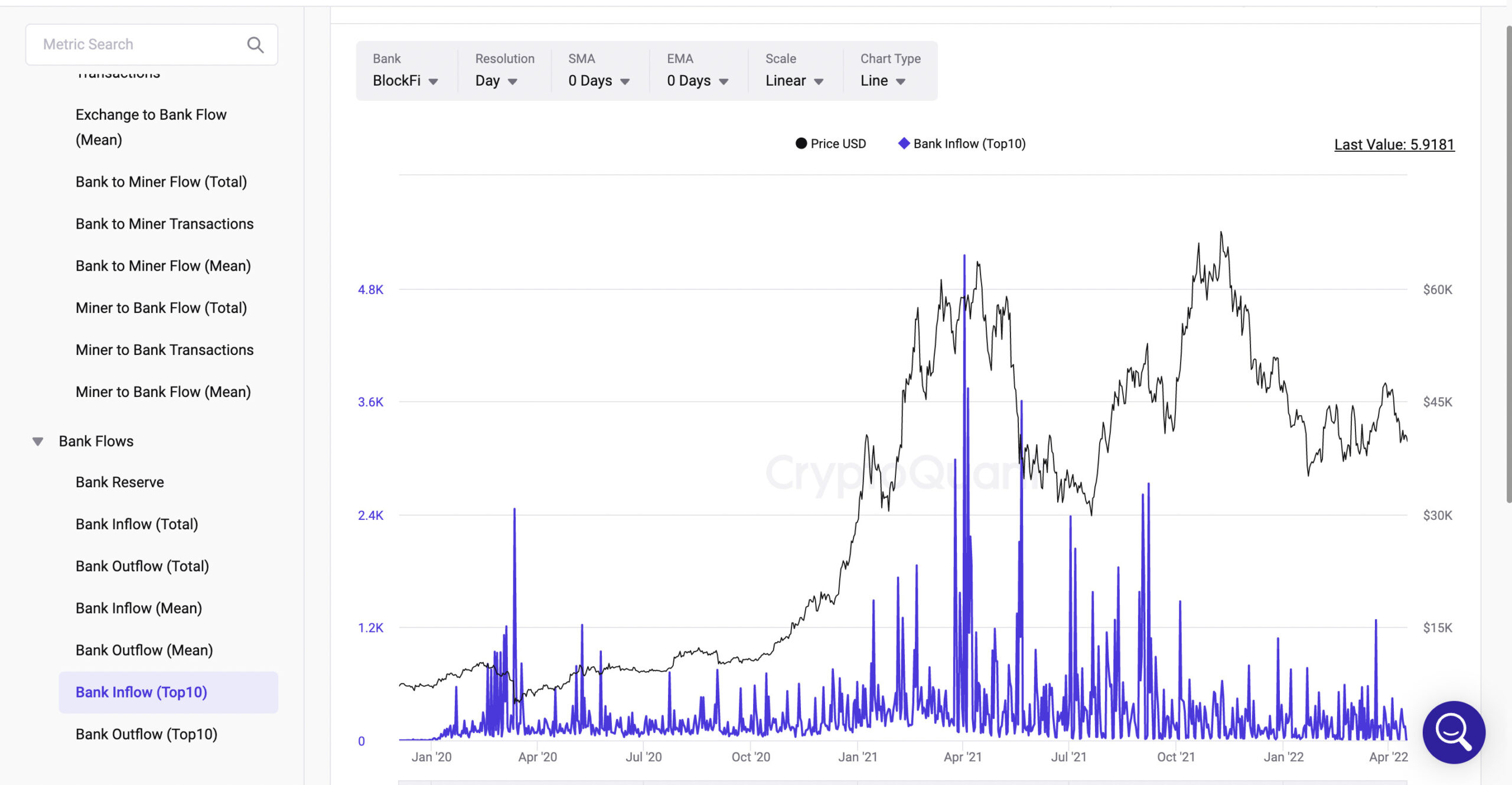This screenshot has width=1512, height=785.
Task: Click the $45K right axis label
Action: pyautogui.click(x=1438, y=402)
